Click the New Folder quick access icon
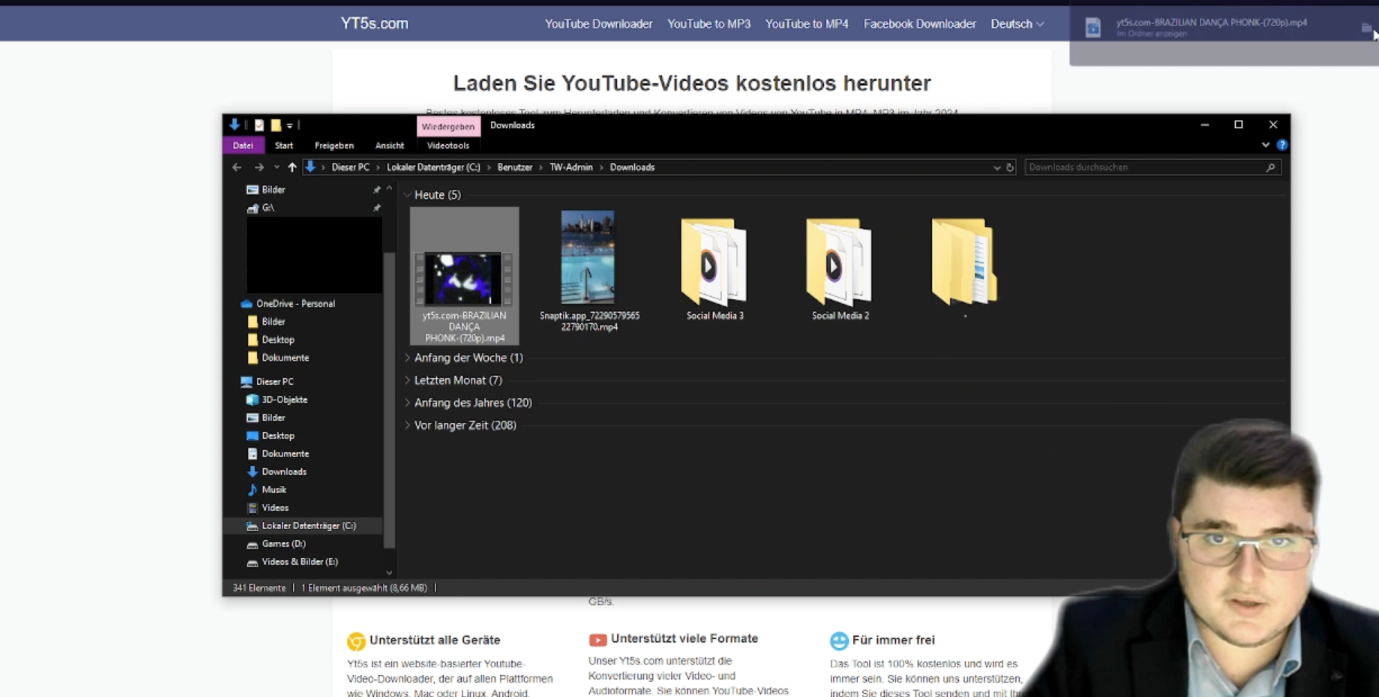 click(275, 126)
